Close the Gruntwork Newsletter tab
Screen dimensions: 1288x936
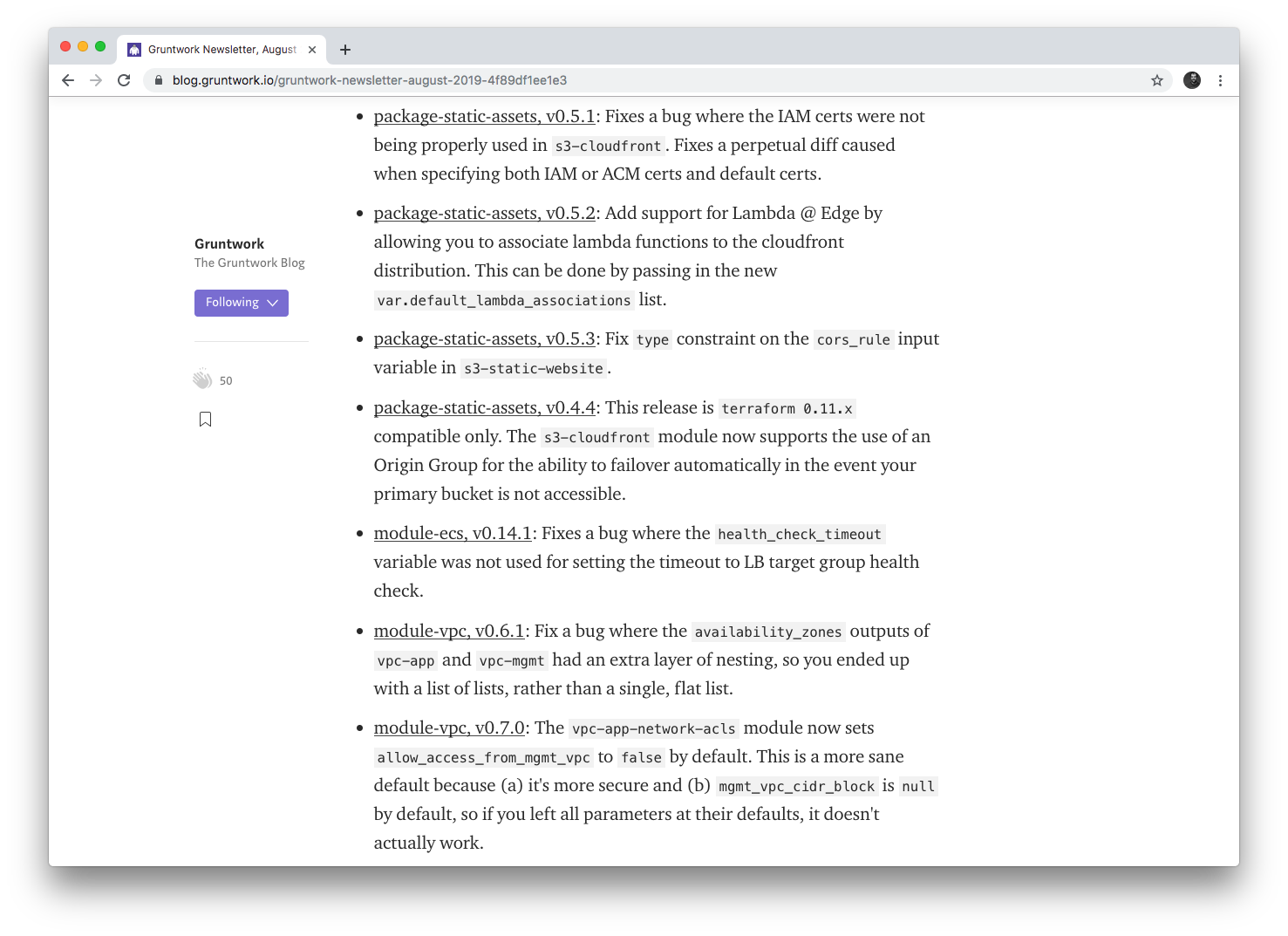[x=312, y=50]
